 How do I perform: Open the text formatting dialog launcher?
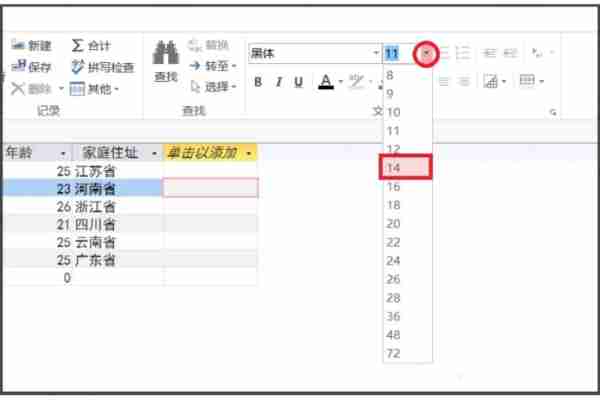coord(553,112)
